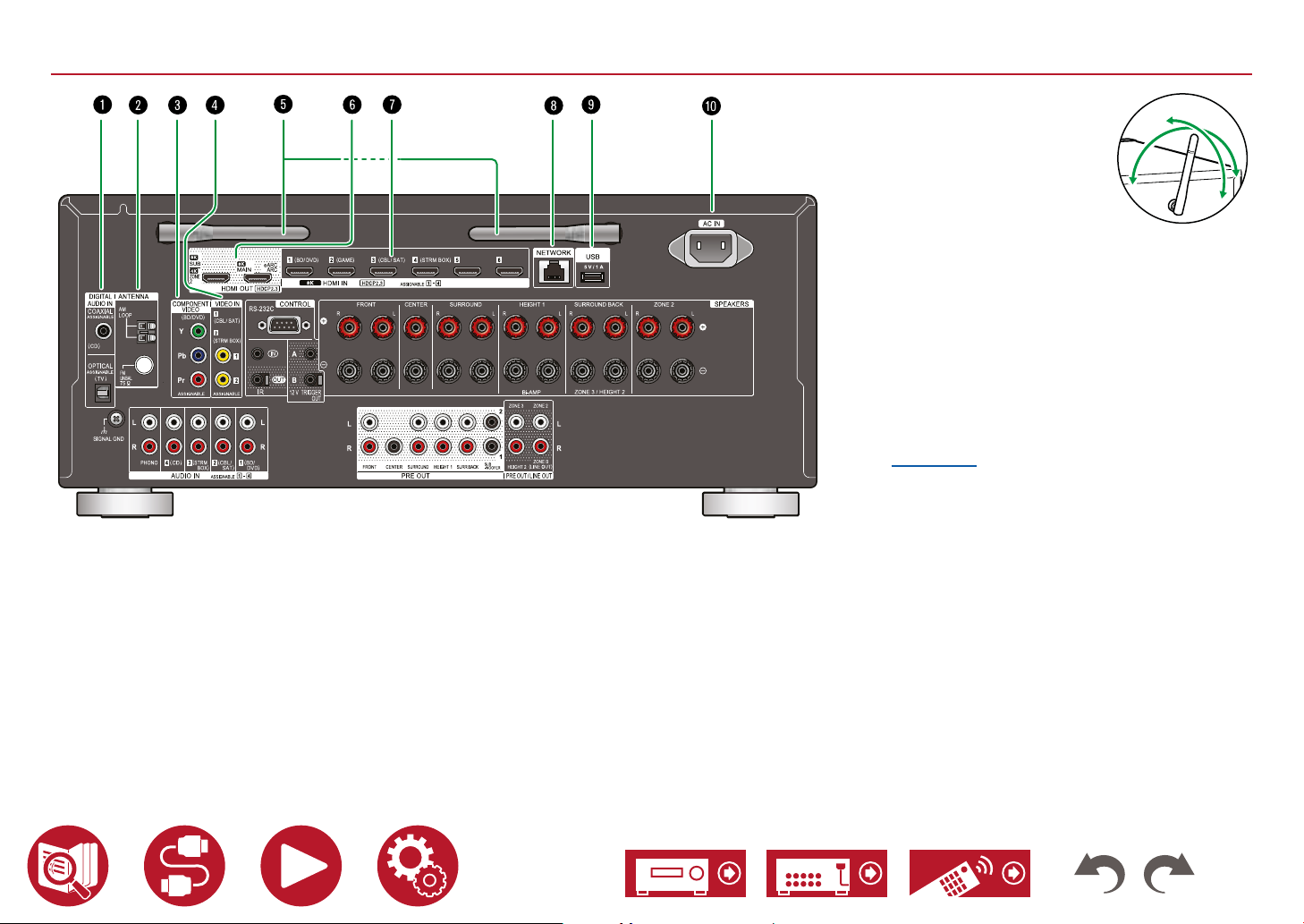
Task: Click the USB port on rear panel
Action: [592, 276]
